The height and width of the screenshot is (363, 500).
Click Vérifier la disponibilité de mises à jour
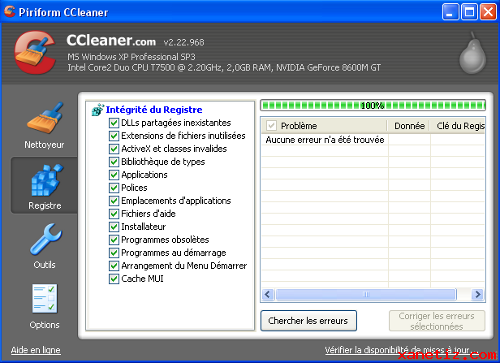[x=400, y=350]
